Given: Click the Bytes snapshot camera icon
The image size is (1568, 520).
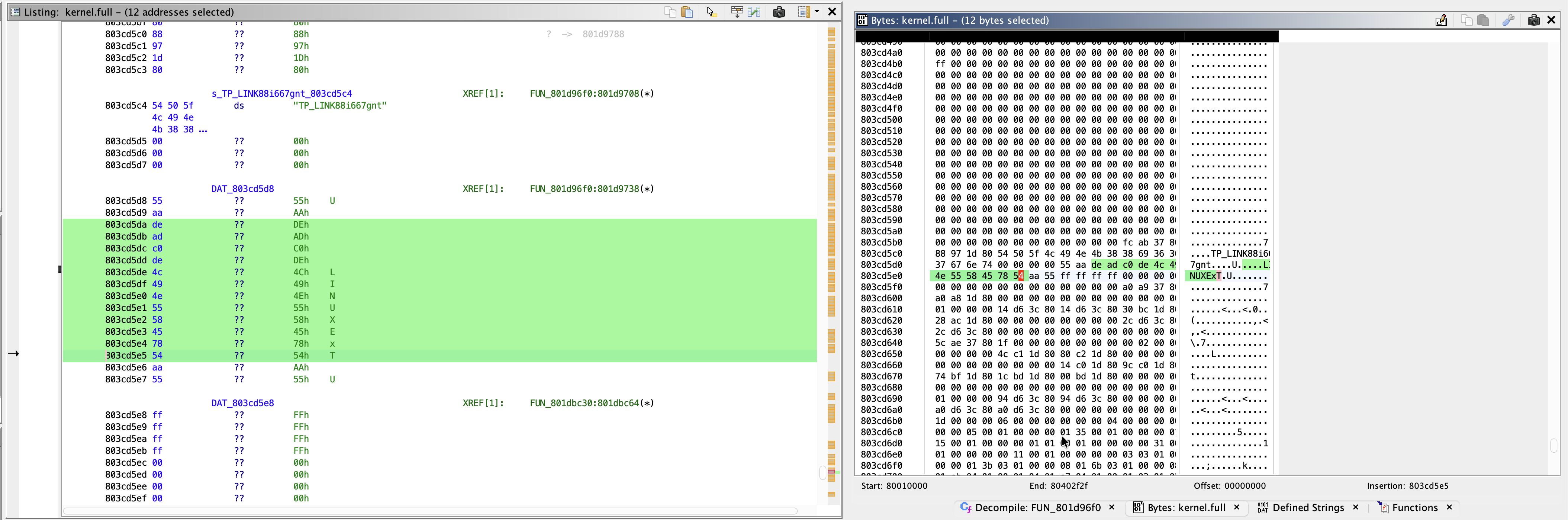Looking at the screenshot, I should [1533, 20].
